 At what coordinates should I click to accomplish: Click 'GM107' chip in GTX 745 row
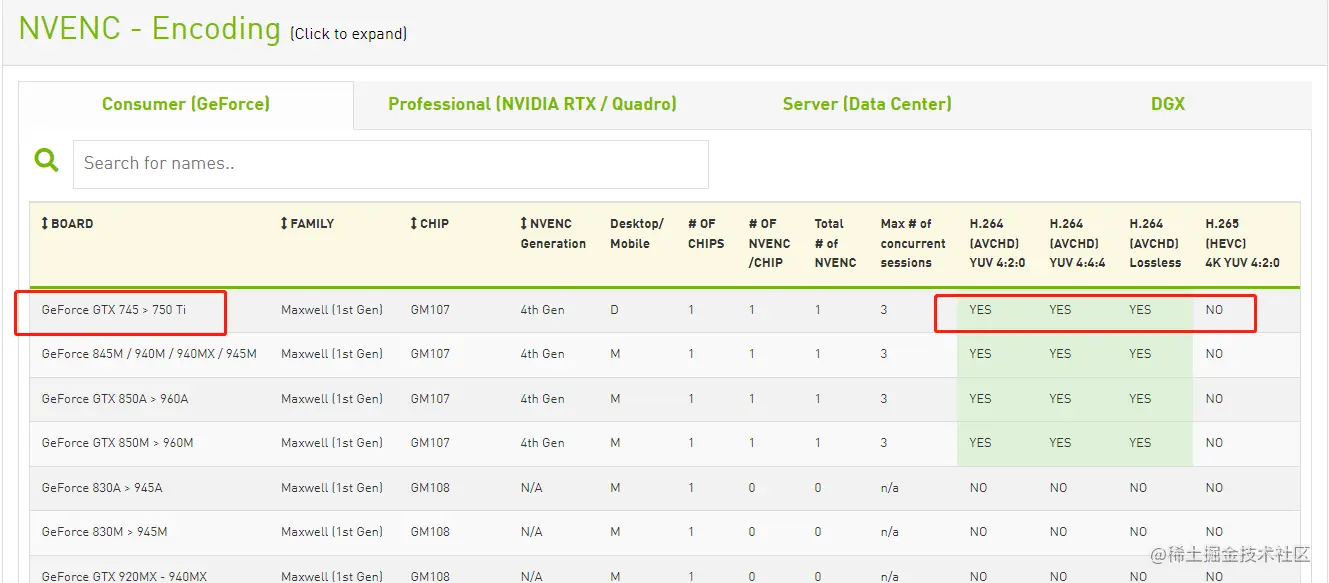coord(430,310)
